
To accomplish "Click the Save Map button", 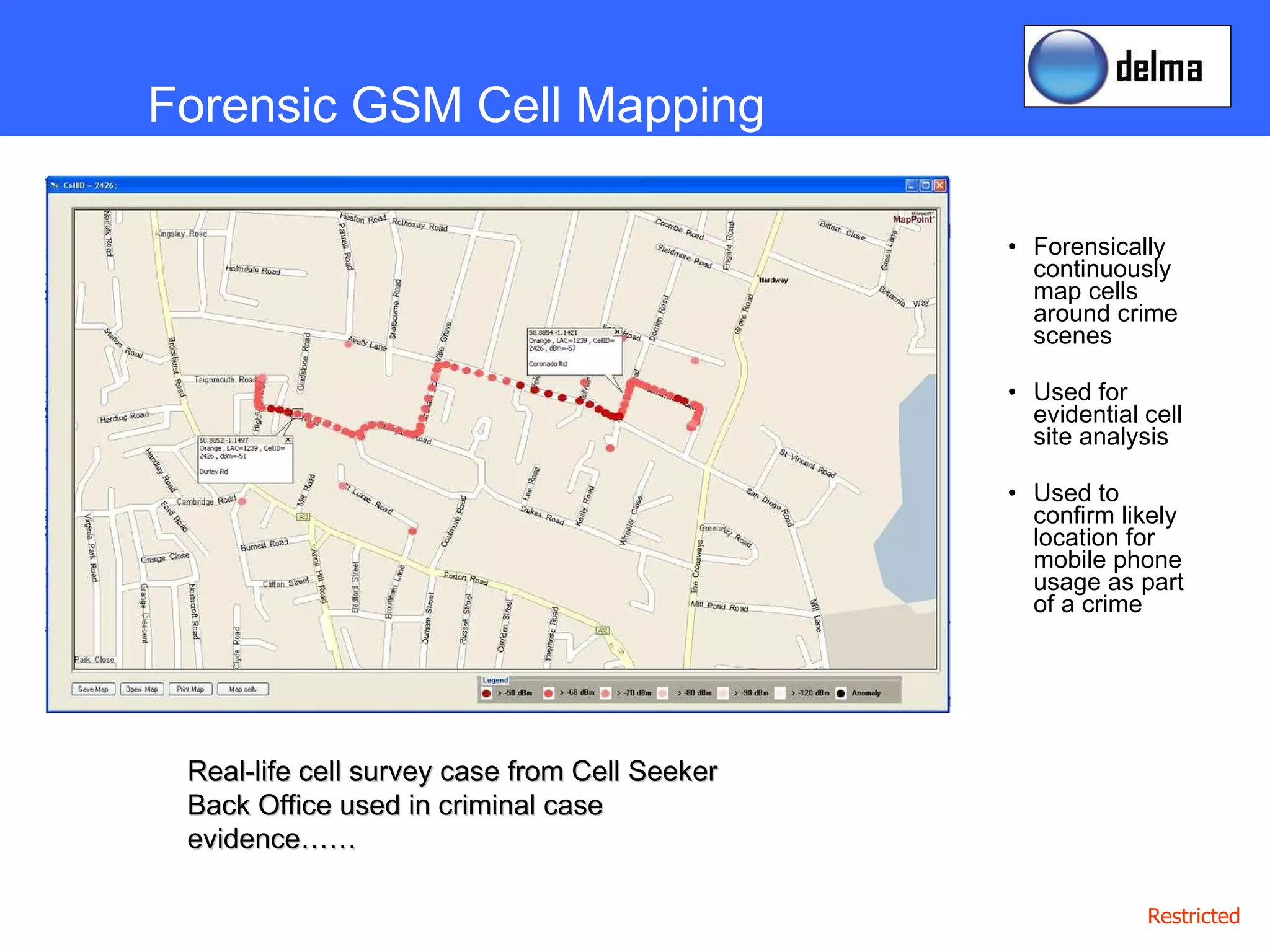I will coord(93,689).
